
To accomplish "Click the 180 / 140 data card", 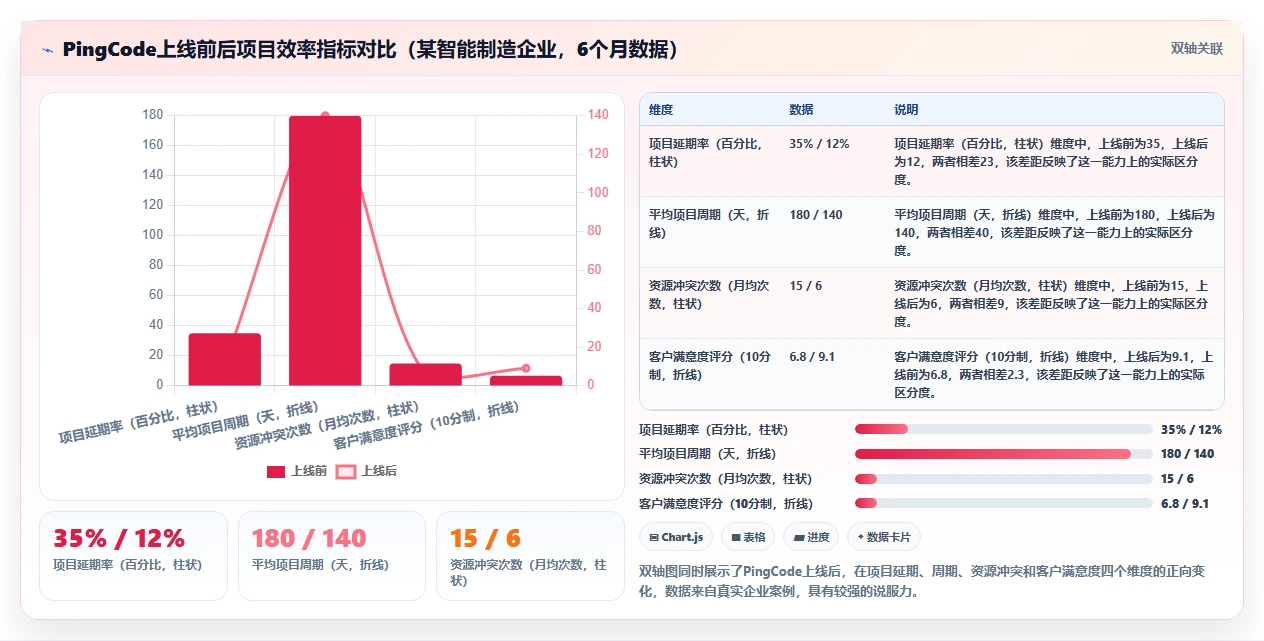I will coord(332,556).
